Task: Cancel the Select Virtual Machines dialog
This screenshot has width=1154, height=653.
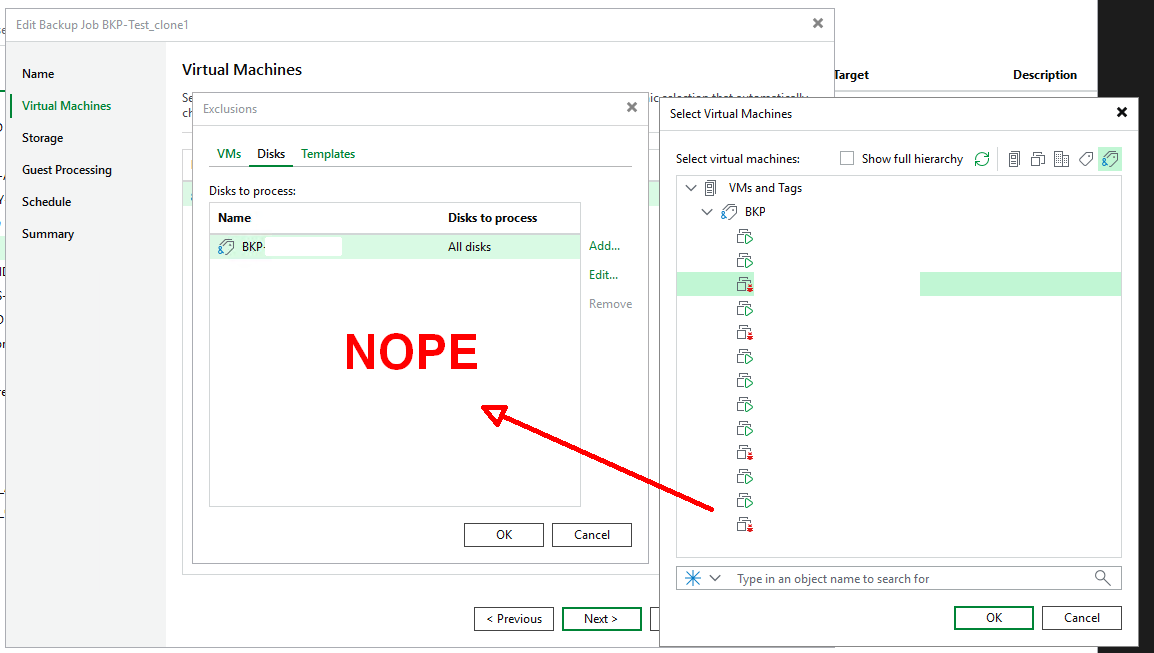Action: (1082, 618)
